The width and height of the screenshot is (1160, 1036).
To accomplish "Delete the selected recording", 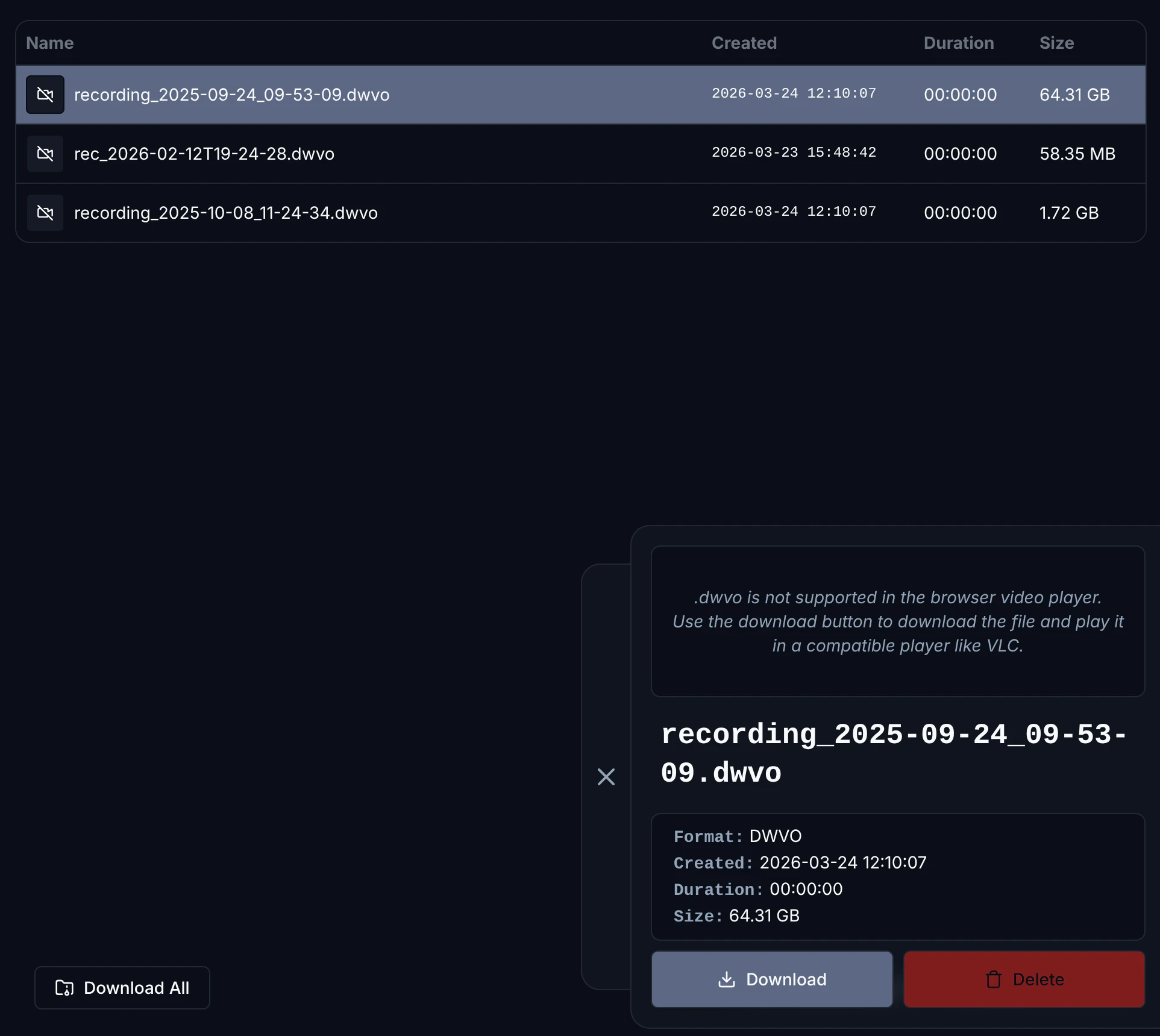I will [1023, 979].
